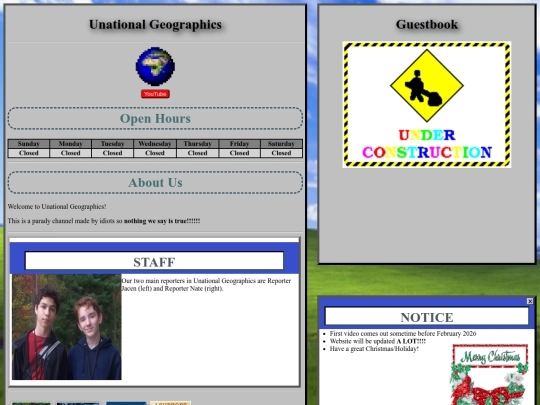The image size is (540, 405).
Task: Click the Merry Christmas glitter image
Action: click(x=489, y=374)
